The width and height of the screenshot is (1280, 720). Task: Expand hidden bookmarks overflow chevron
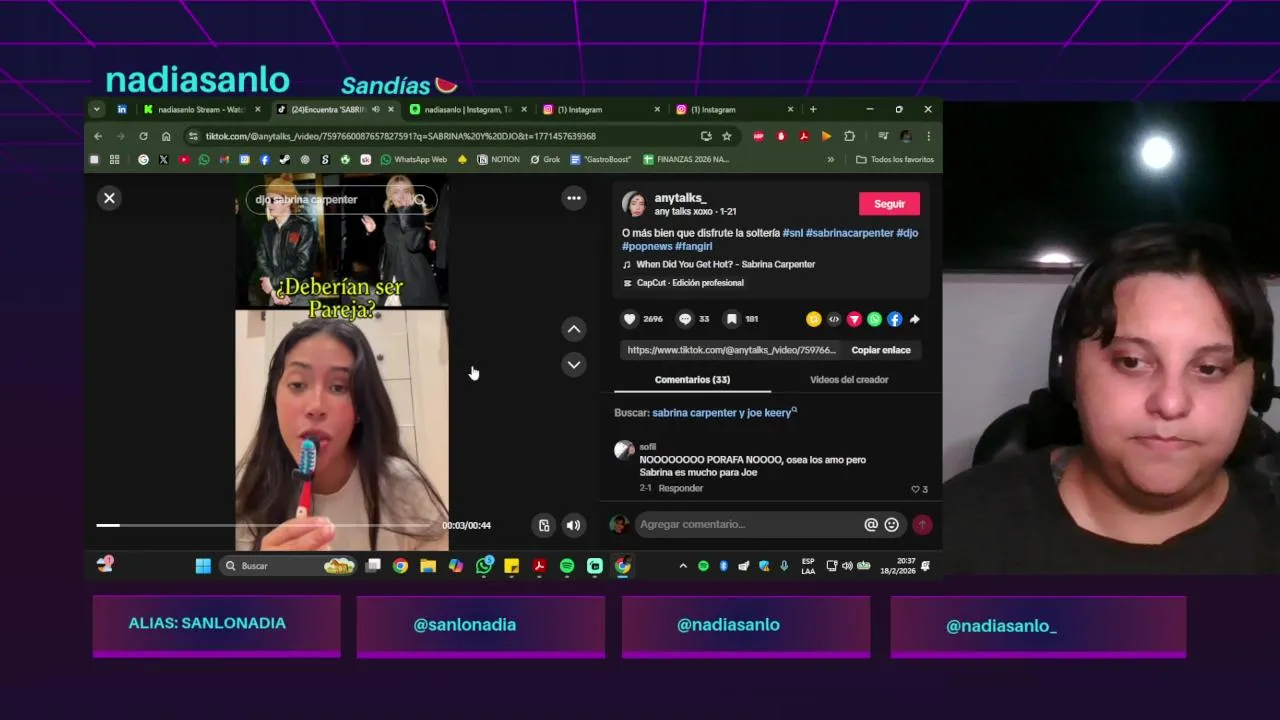tap(830, 160)
